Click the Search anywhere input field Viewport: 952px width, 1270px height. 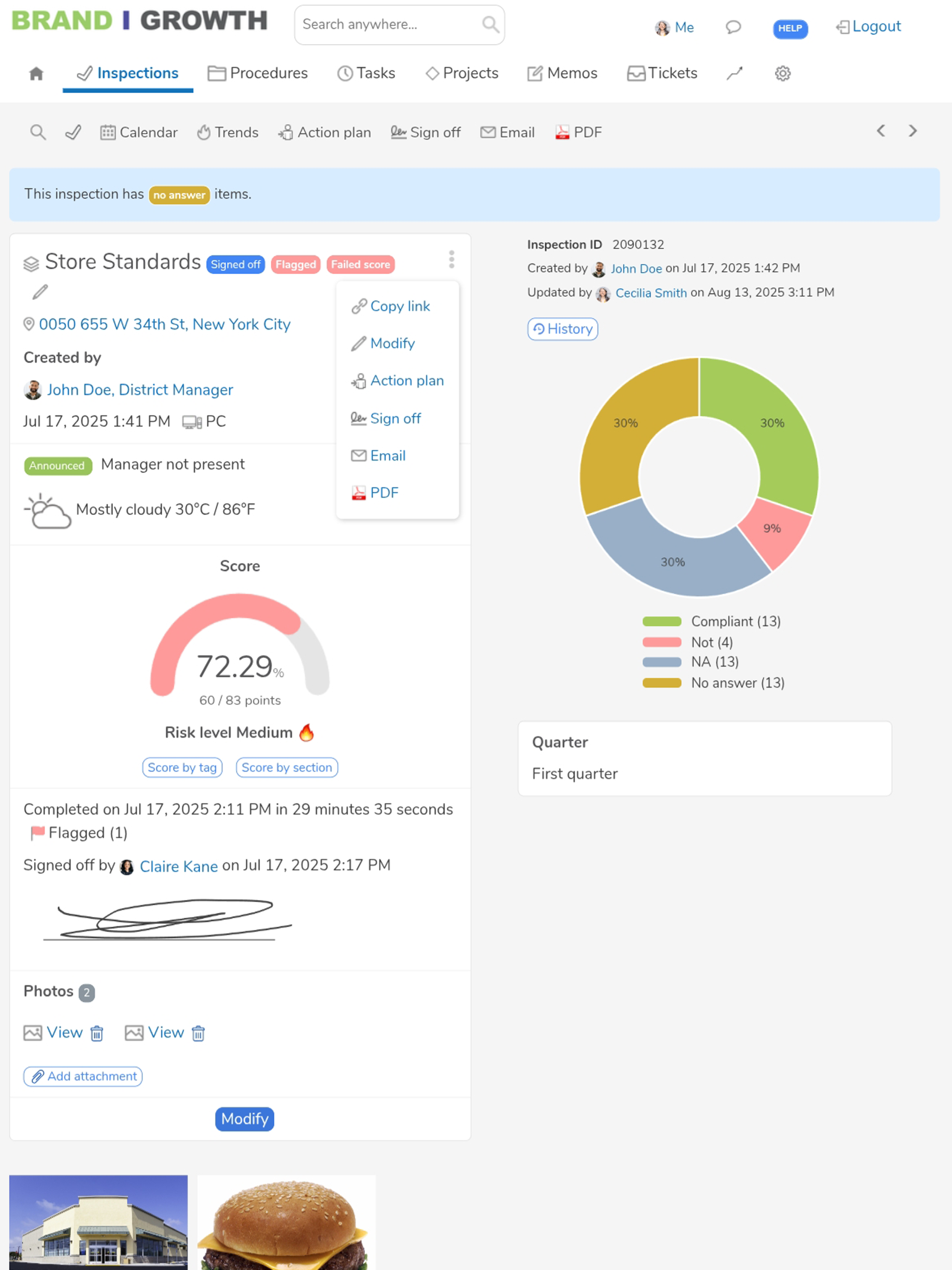coord(390,24)
